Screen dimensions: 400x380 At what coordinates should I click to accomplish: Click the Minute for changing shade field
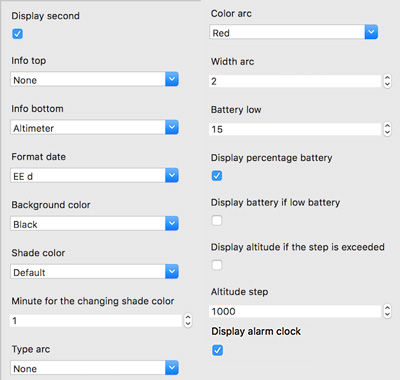pos(96,321)
